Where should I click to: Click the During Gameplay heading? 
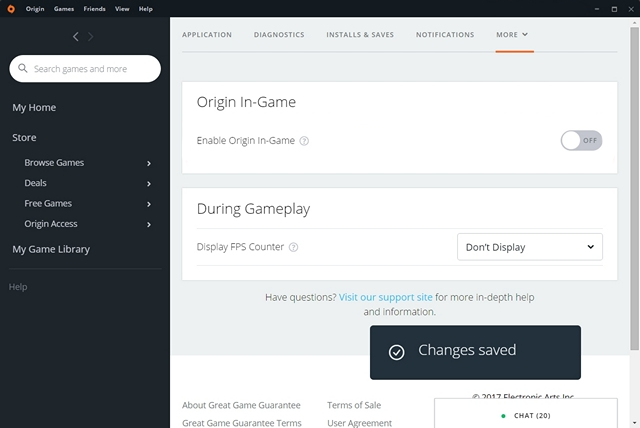253,209
